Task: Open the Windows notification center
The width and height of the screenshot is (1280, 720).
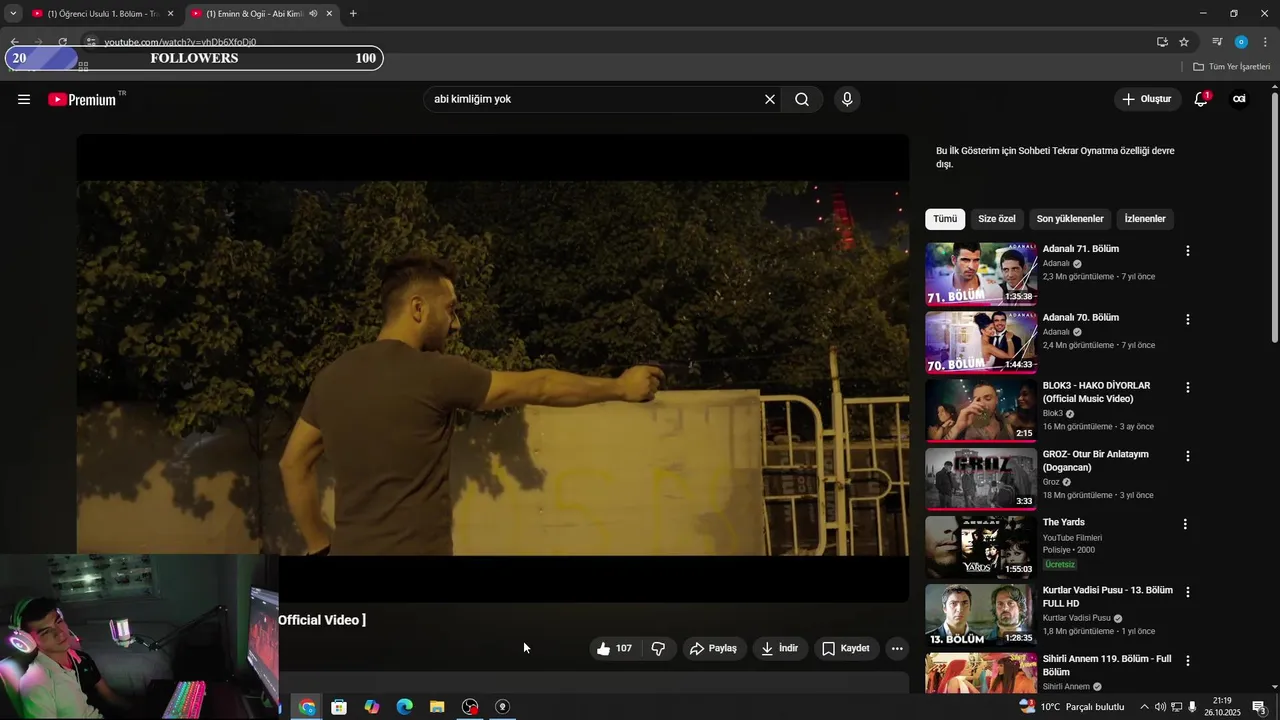Action: coord(1259,707)
